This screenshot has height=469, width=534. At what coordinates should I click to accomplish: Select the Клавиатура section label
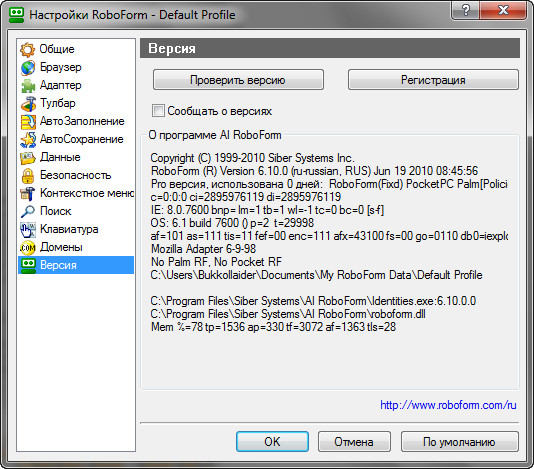coord(69,229)
